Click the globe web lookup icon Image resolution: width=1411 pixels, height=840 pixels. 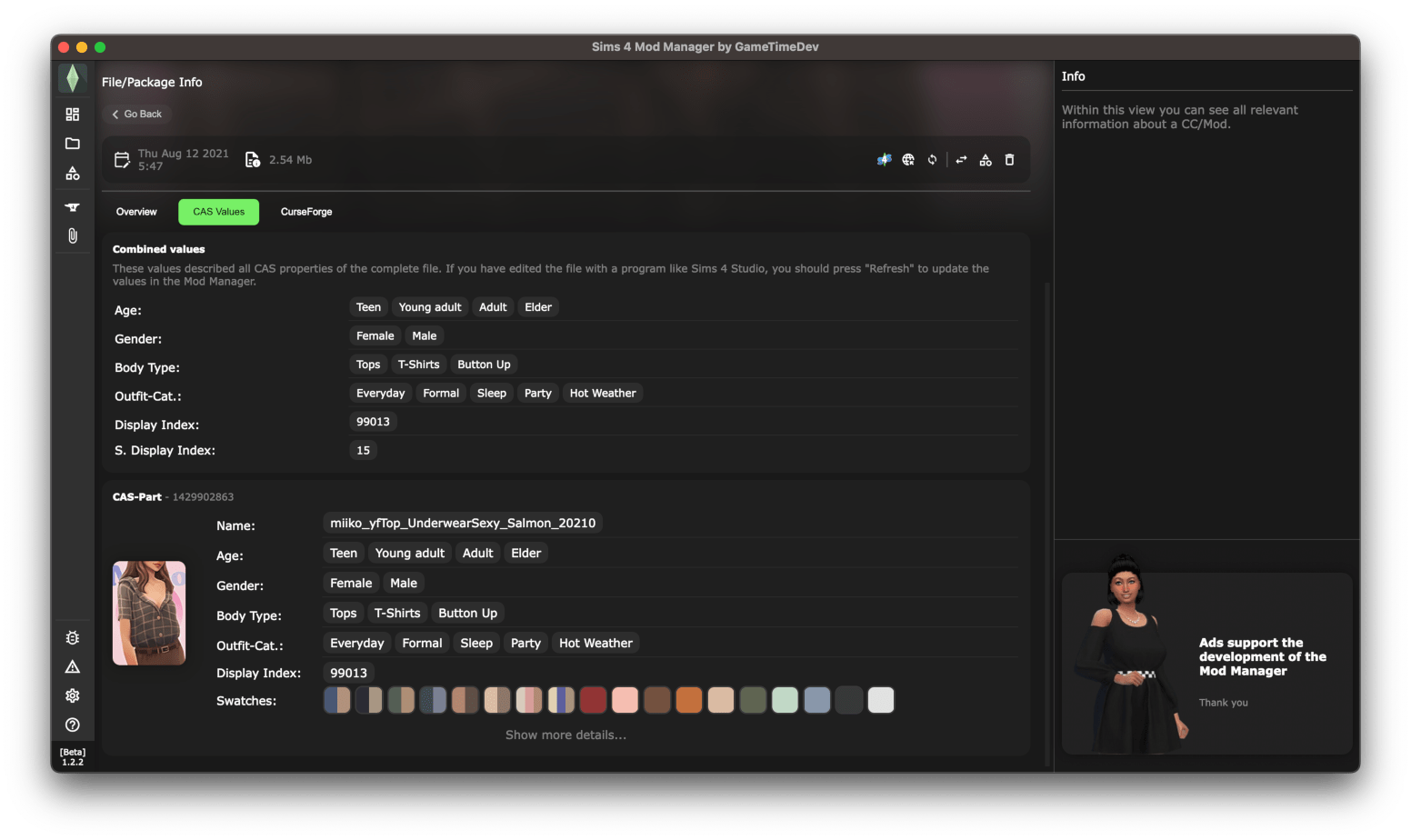coord(908,160)
